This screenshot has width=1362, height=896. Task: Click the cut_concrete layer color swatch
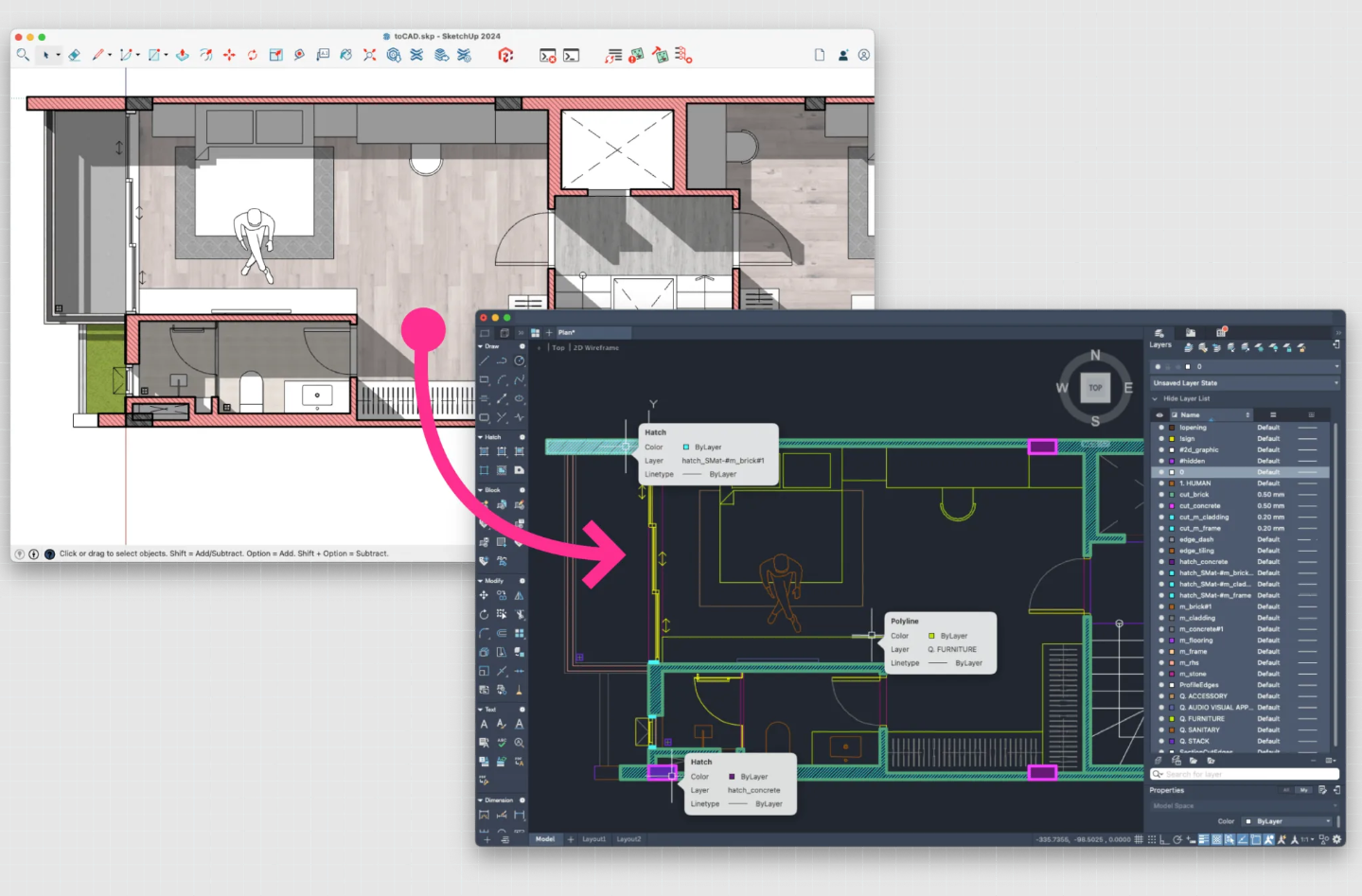1172,506
